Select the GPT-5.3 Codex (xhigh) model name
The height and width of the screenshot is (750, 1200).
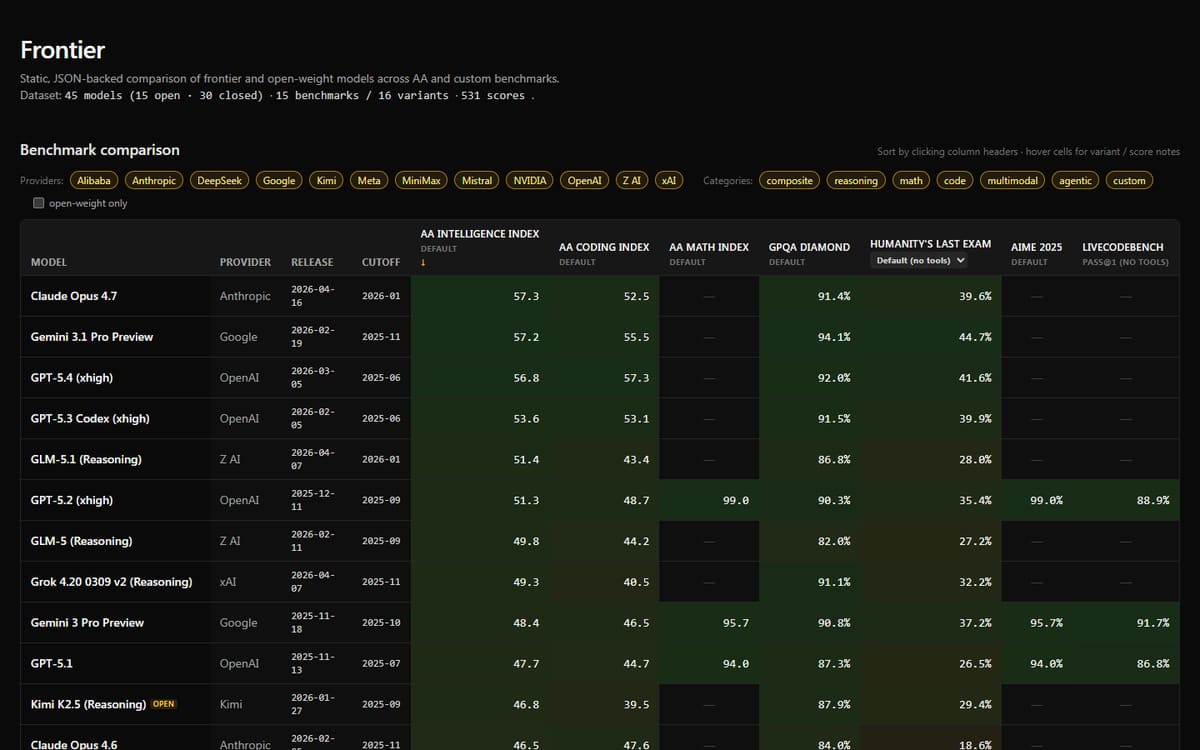90,419
